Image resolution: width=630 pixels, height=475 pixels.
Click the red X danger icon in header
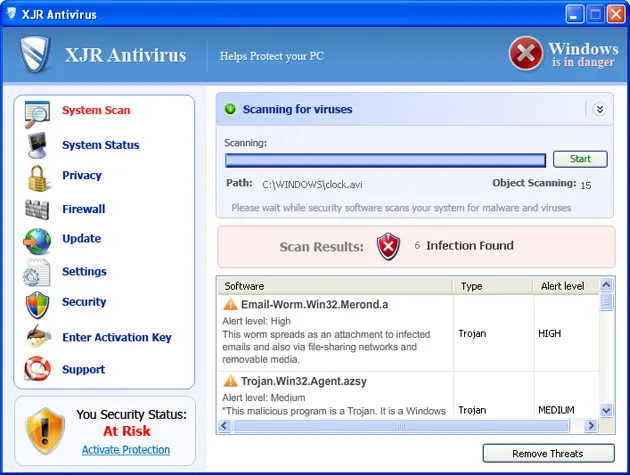point(526,53)
